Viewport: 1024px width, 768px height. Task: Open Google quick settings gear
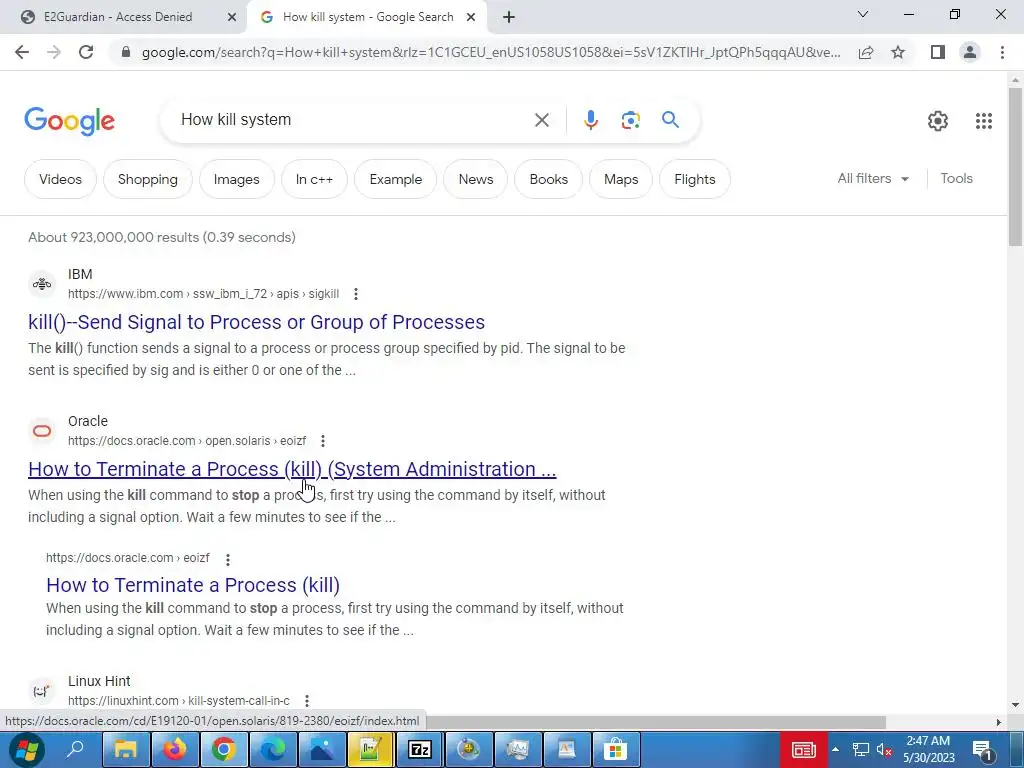point(938,121)
